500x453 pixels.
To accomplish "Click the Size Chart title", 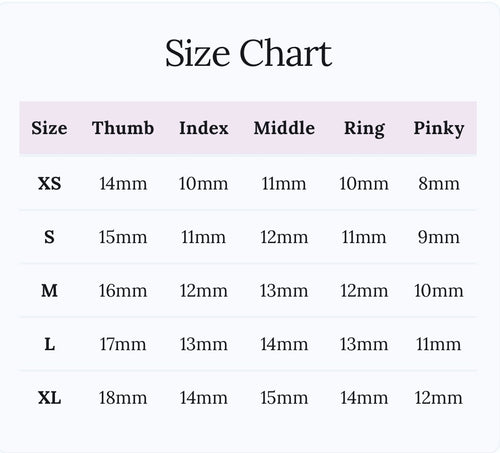I will 249,53.
